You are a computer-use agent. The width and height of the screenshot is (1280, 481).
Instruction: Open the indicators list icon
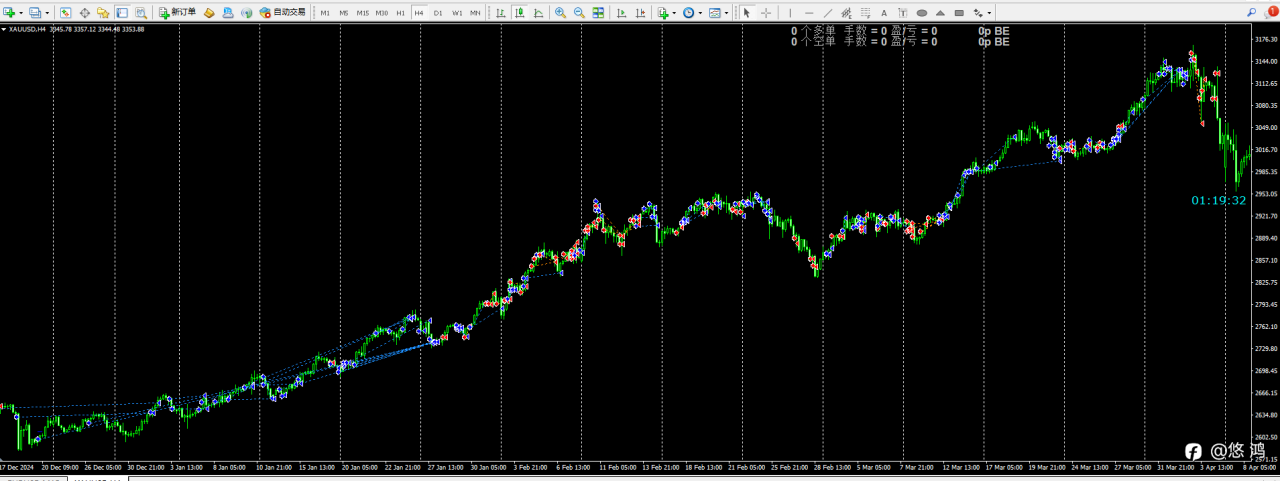(663, 13)
